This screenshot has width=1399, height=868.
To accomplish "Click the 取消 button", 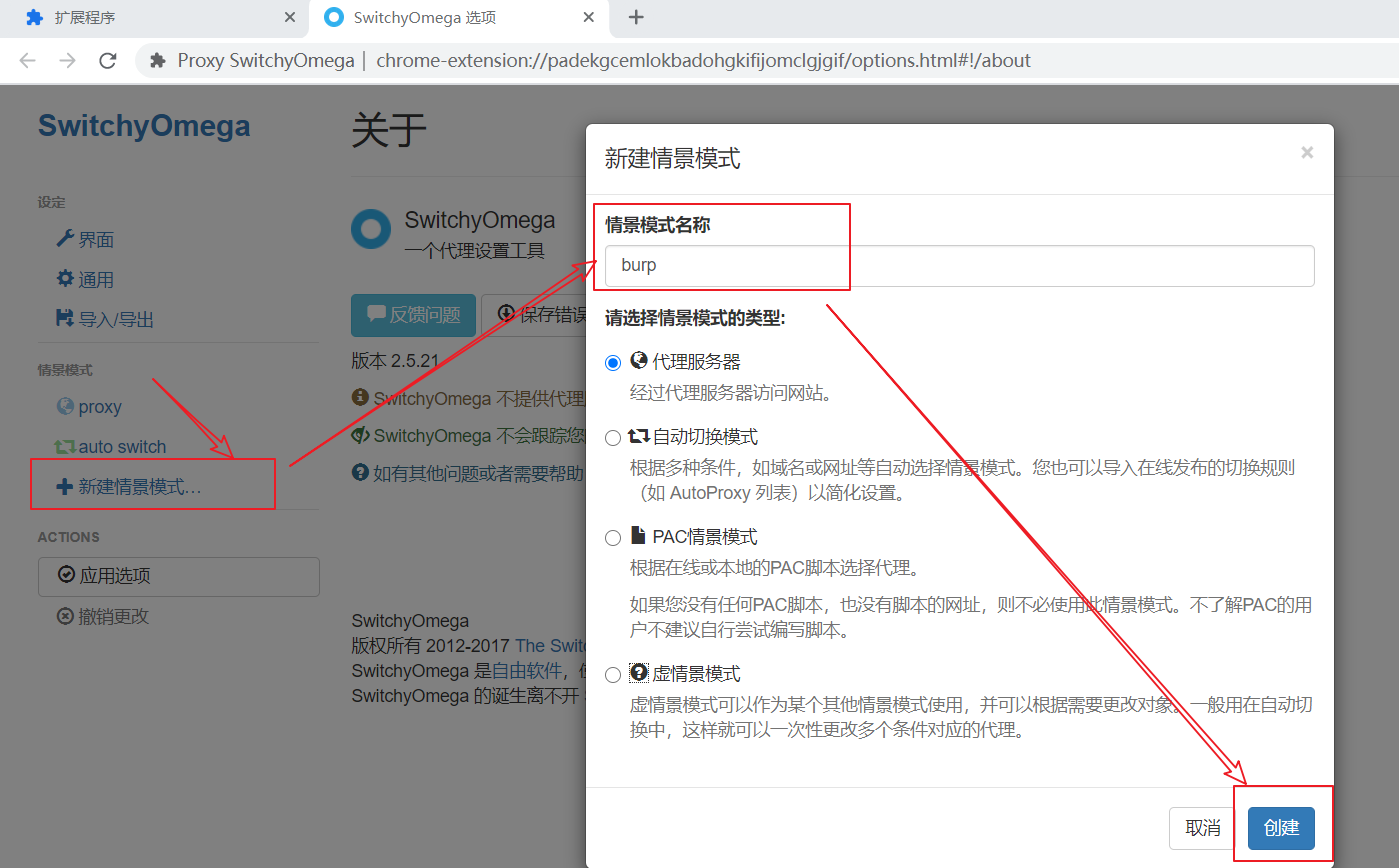I will (1203, 829).
